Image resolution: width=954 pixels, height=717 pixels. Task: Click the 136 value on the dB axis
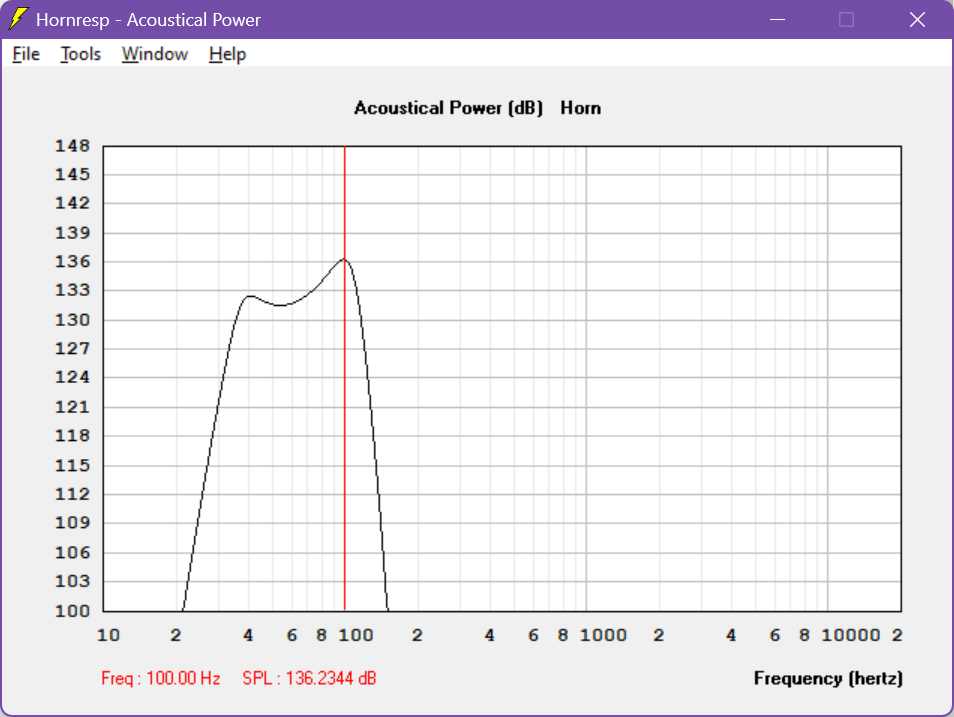(72, 262)
